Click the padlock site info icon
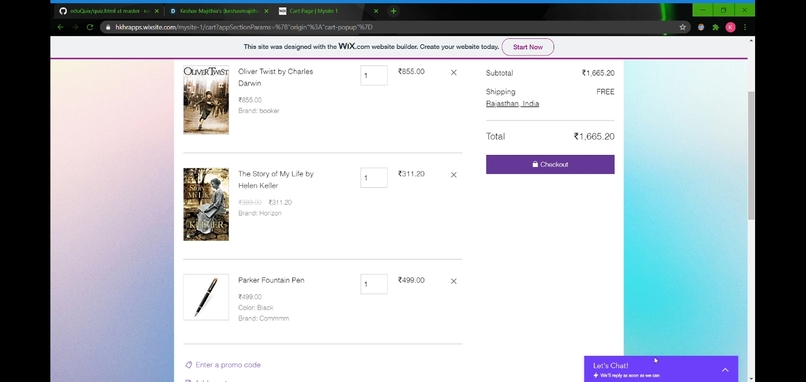Image resolution: width=806 pixels, height=382 pixels. tap(107, 27)
